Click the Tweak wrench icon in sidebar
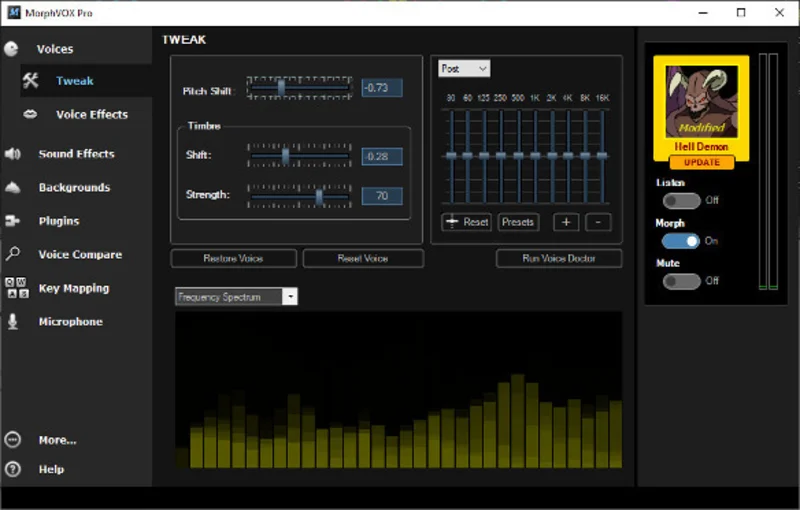This screenshot has width=800, height=510. tap(30, 81)
